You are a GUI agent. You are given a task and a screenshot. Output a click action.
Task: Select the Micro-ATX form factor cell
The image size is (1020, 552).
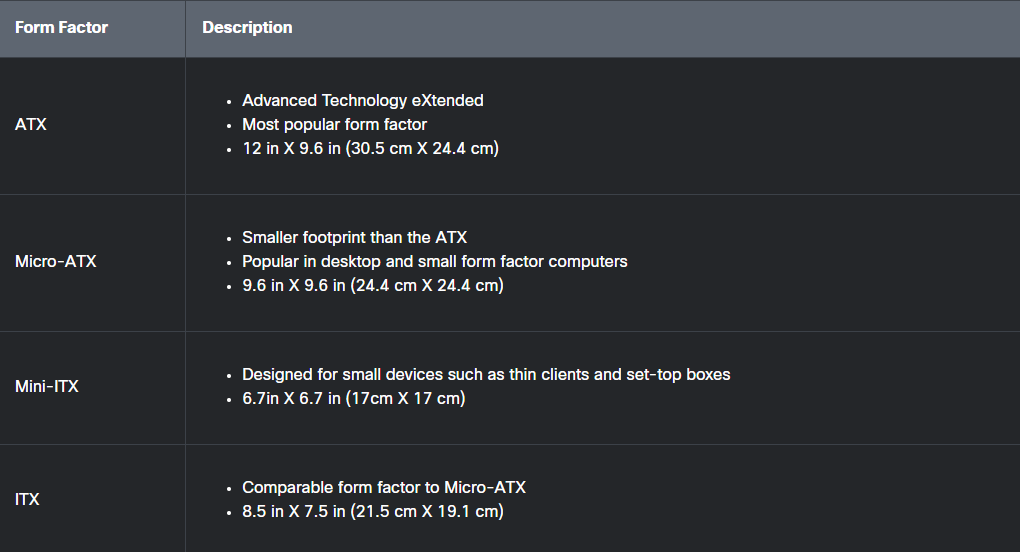(92, 263)
